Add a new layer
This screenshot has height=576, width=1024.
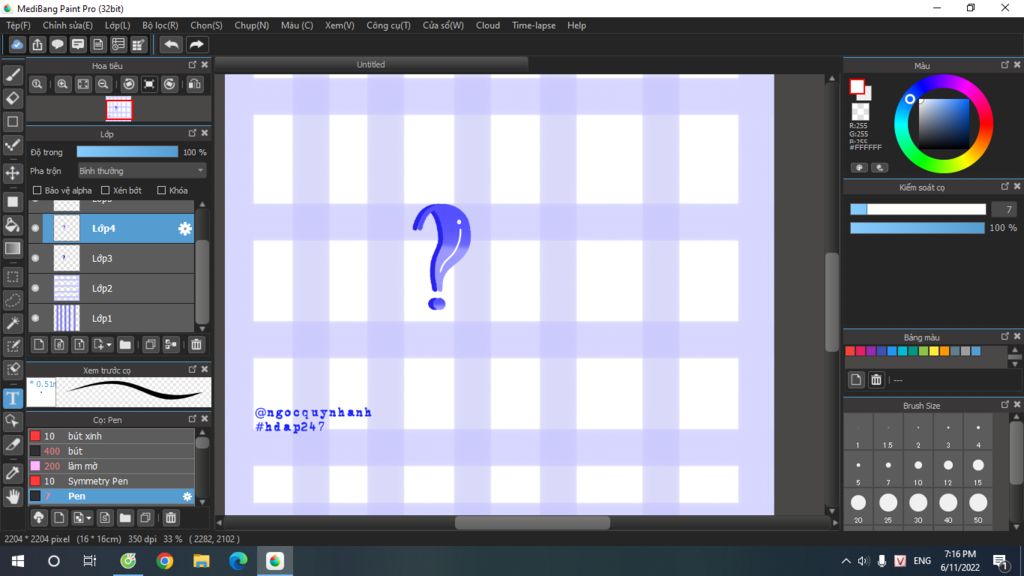[39, 345]
